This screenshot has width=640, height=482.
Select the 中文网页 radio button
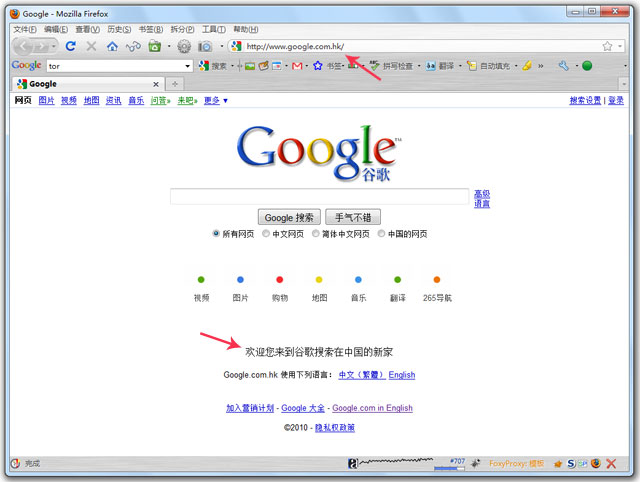pos(266,233)
